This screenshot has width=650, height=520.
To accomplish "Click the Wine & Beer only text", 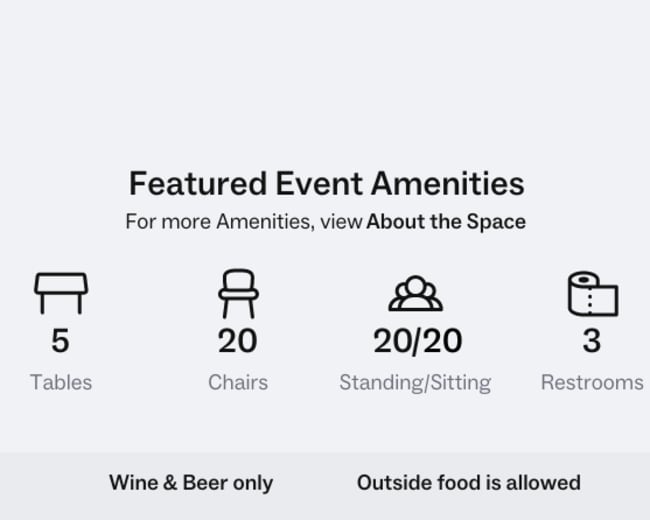I will pyautogui.click(x=191, y=483).
